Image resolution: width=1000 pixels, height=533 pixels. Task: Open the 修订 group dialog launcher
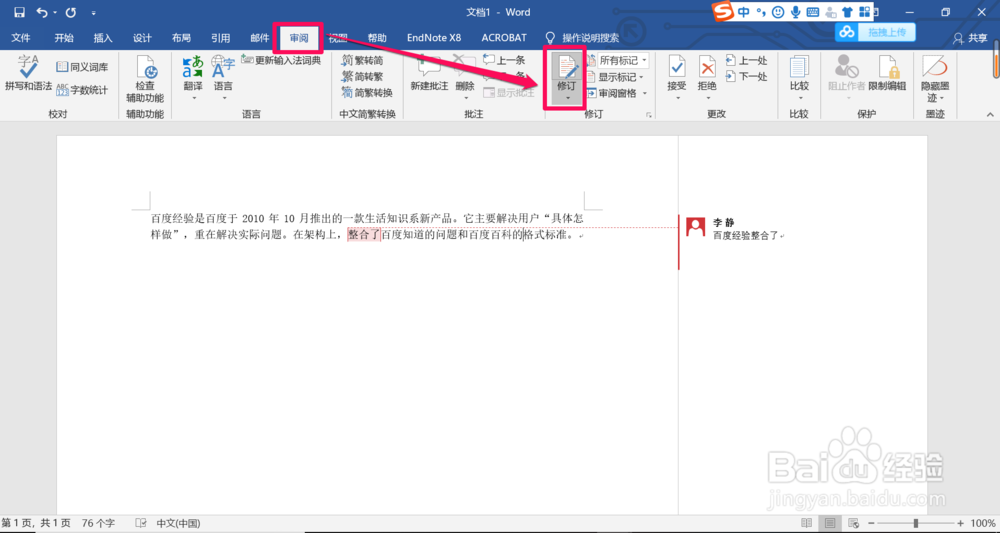pyautogui.click(x=649, y=115)
